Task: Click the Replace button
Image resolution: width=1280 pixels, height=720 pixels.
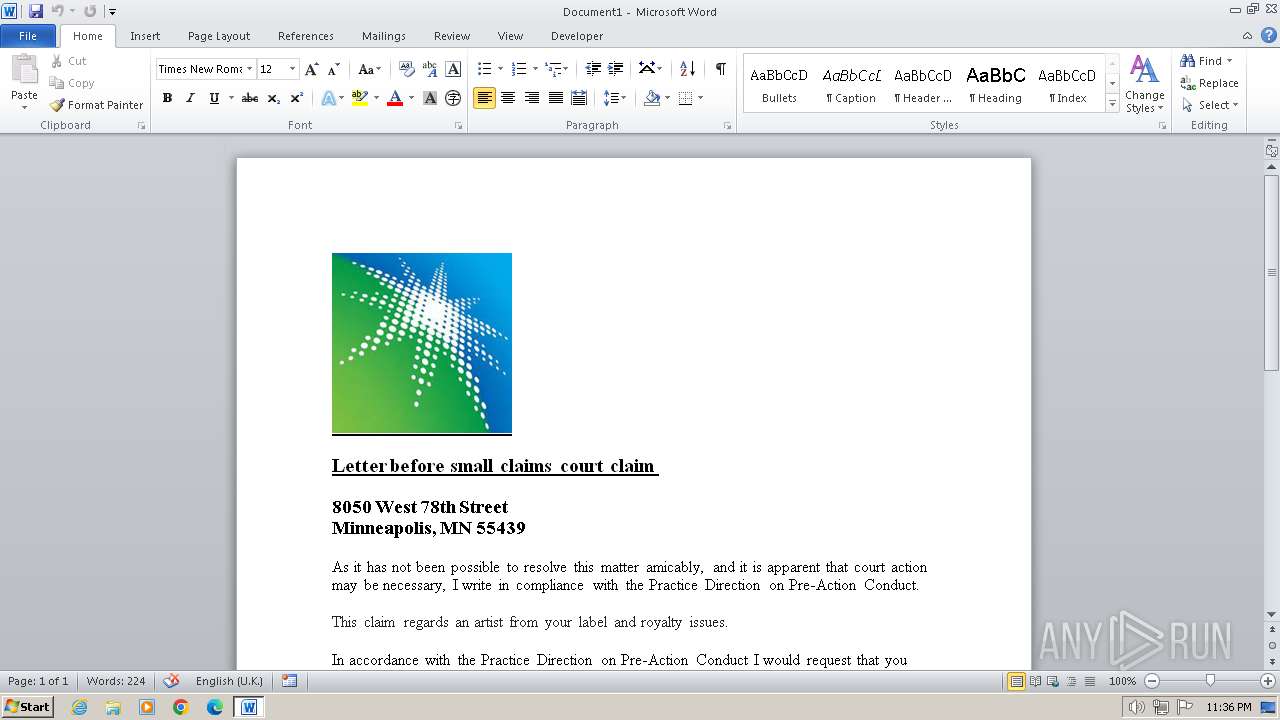Action: [1210, 83]
